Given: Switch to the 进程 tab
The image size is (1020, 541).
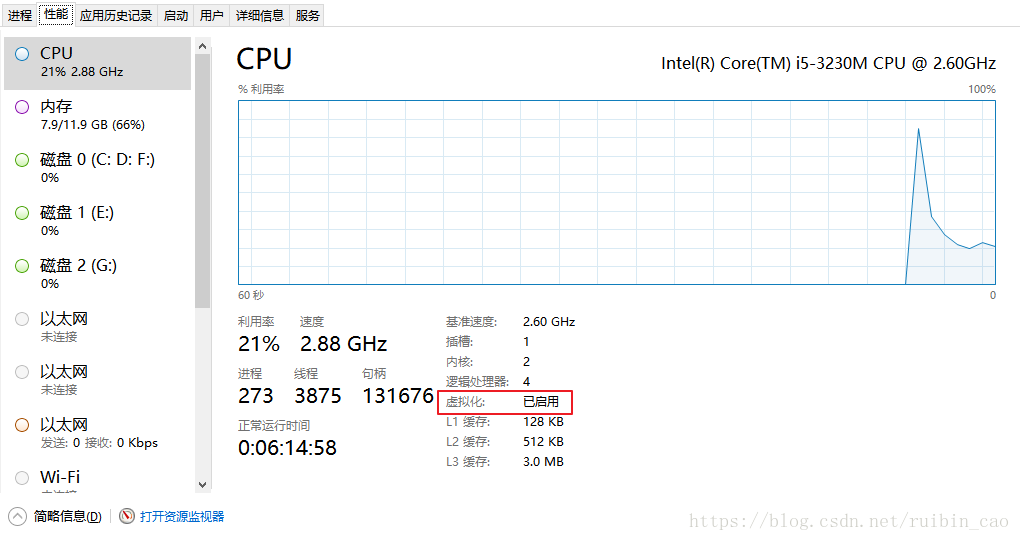Looking at the screenshot, I should click(x=20, y=15).
